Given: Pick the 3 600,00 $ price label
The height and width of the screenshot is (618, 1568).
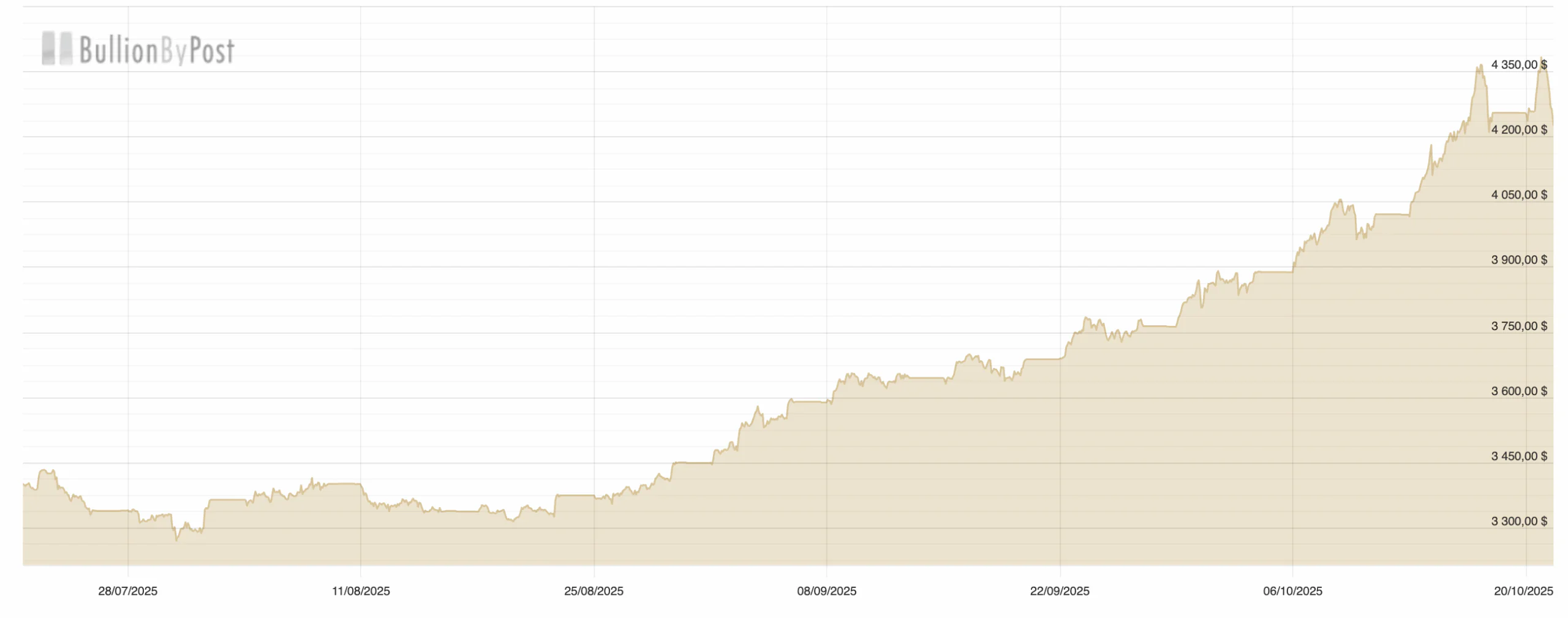Looking at the screenshot, I should tap(1519, 391).
